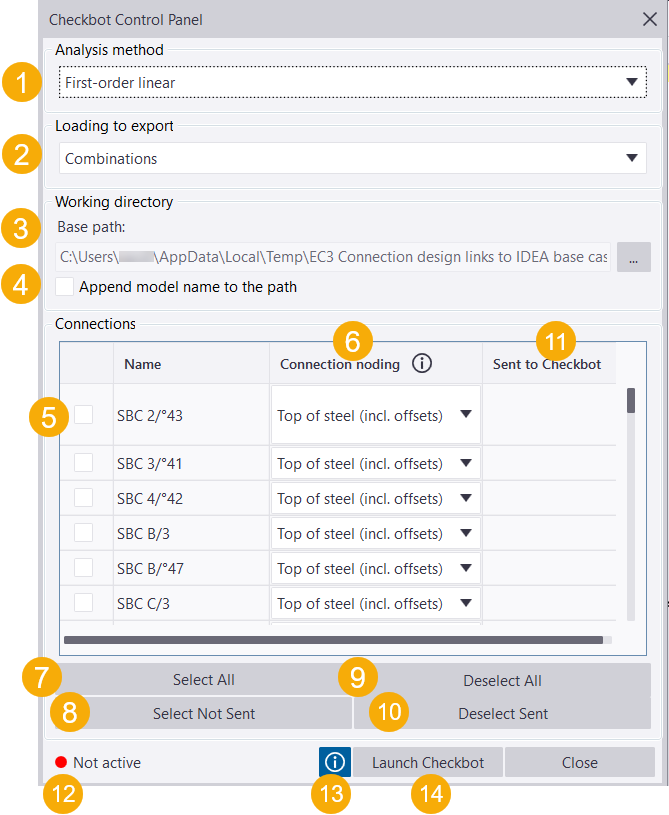This screenshot has width=669, height=815.
Task: Change connection noding for SBC 4/°42
Action: [x=463, y=498]
